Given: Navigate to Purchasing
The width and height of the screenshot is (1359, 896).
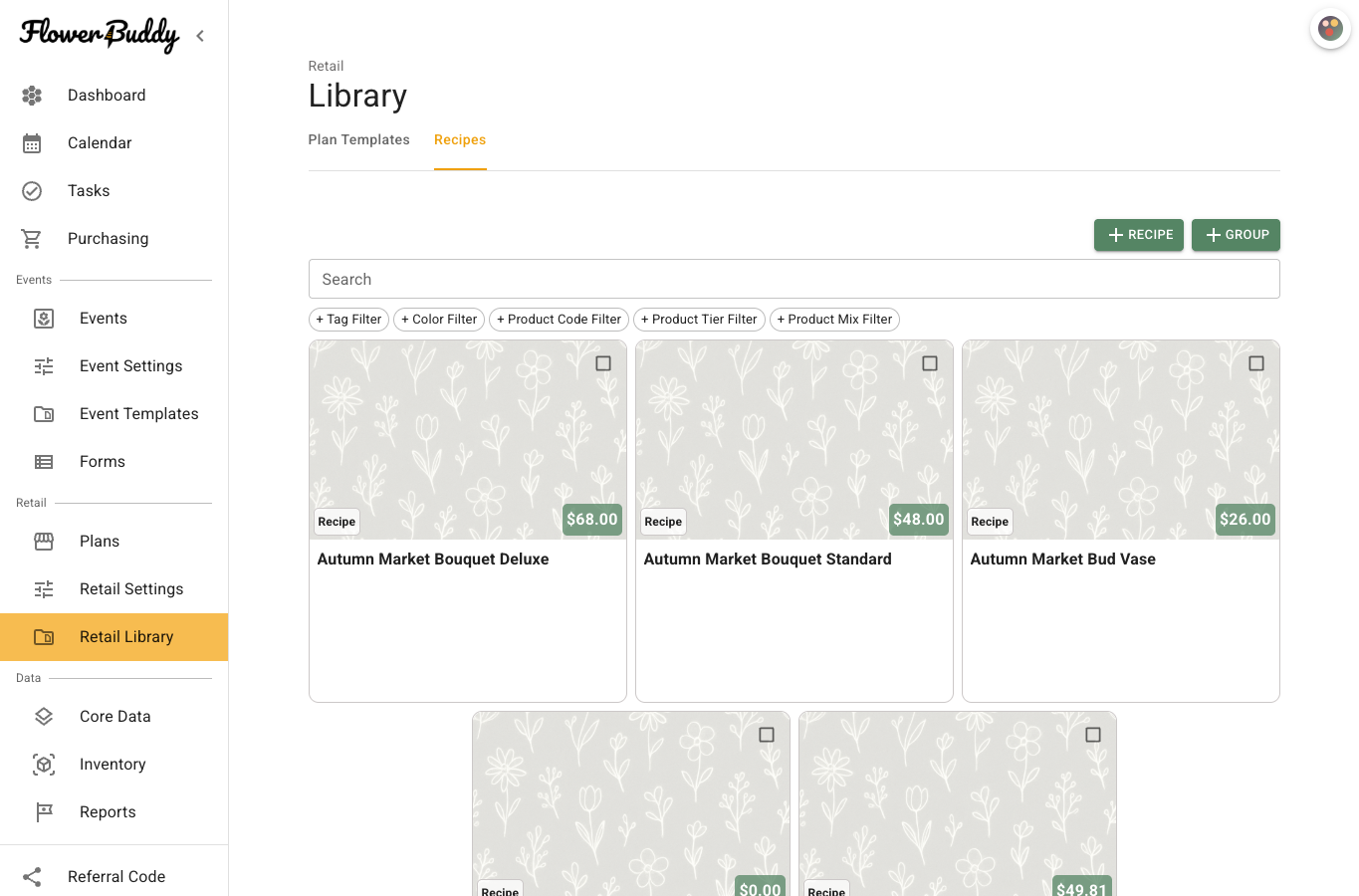Looking at the screenshot, I should [x=113, y=239].
